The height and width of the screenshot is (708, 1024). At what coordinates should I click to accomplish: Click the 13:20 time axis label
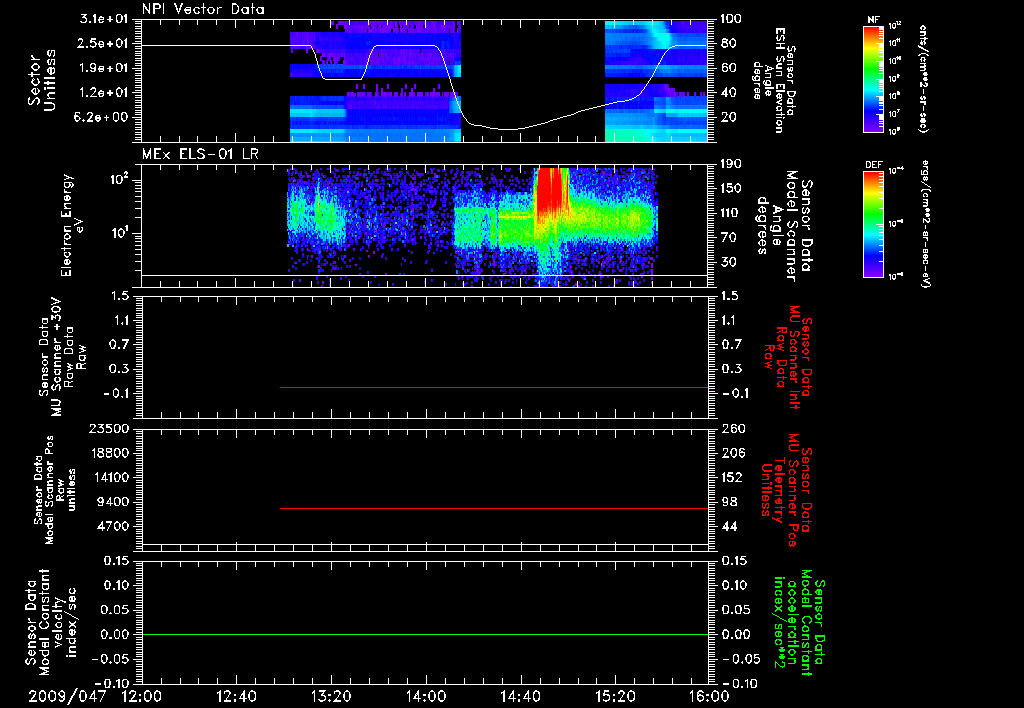coord(331,696)
